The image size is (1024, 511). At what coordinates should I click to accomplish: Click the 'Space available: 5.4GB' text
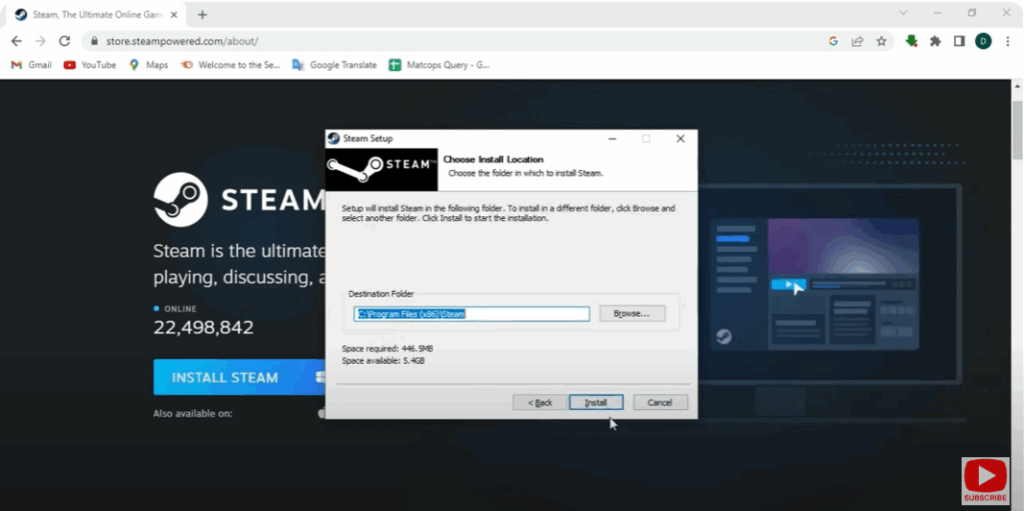point(383,360)
